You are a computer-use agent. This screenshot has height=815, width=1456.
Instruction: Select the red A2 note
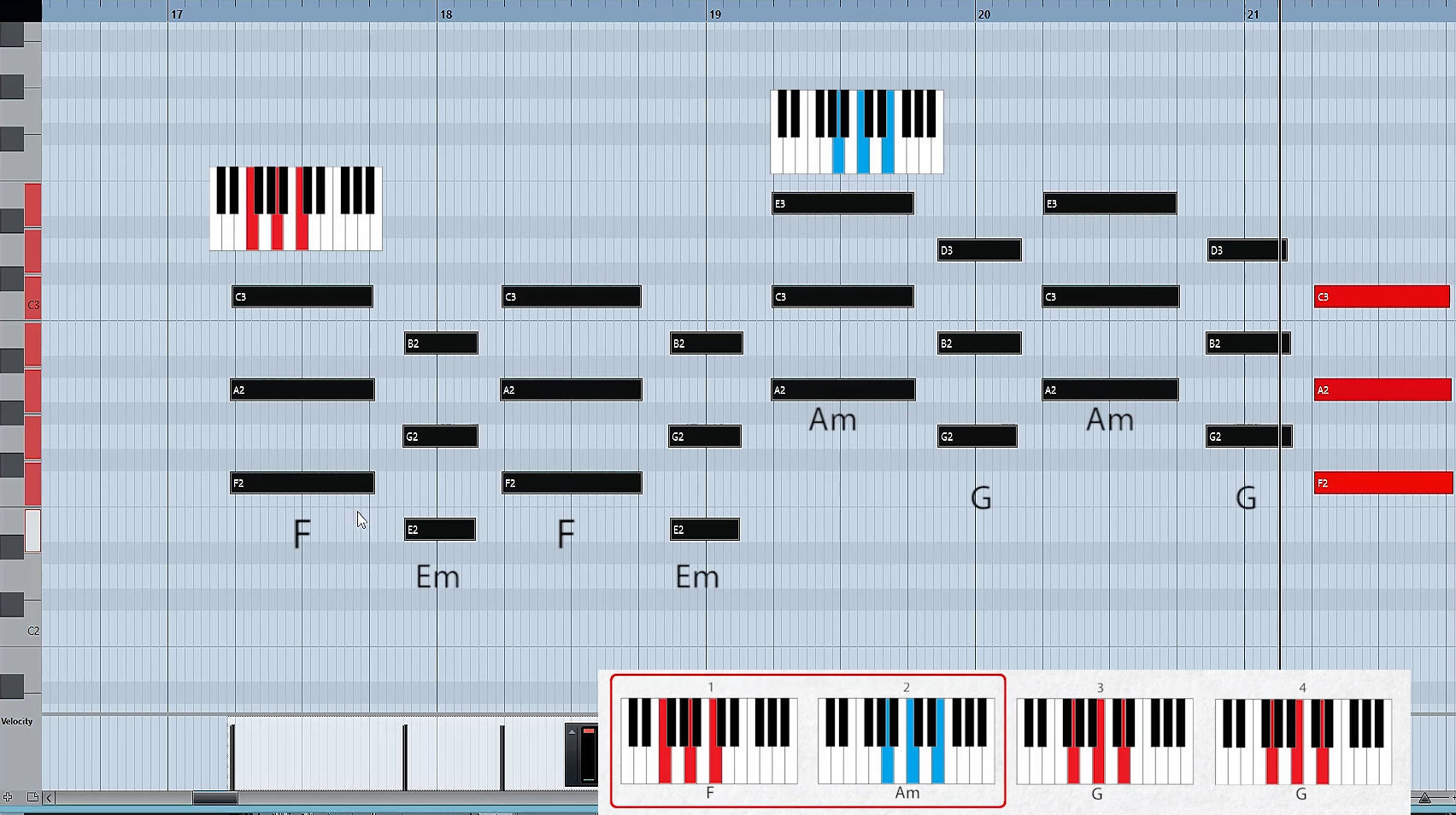(1382, 390)
